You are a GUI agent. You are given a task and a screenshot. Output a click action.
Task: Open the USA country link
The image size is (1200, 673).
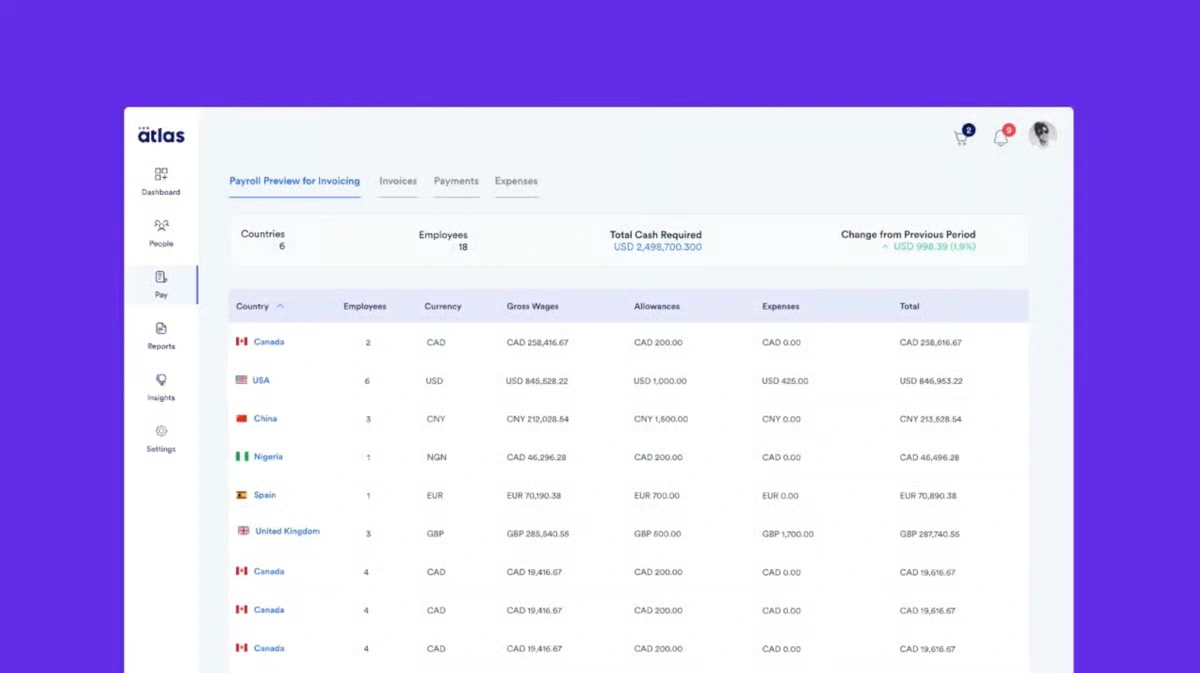coord(261,380)
